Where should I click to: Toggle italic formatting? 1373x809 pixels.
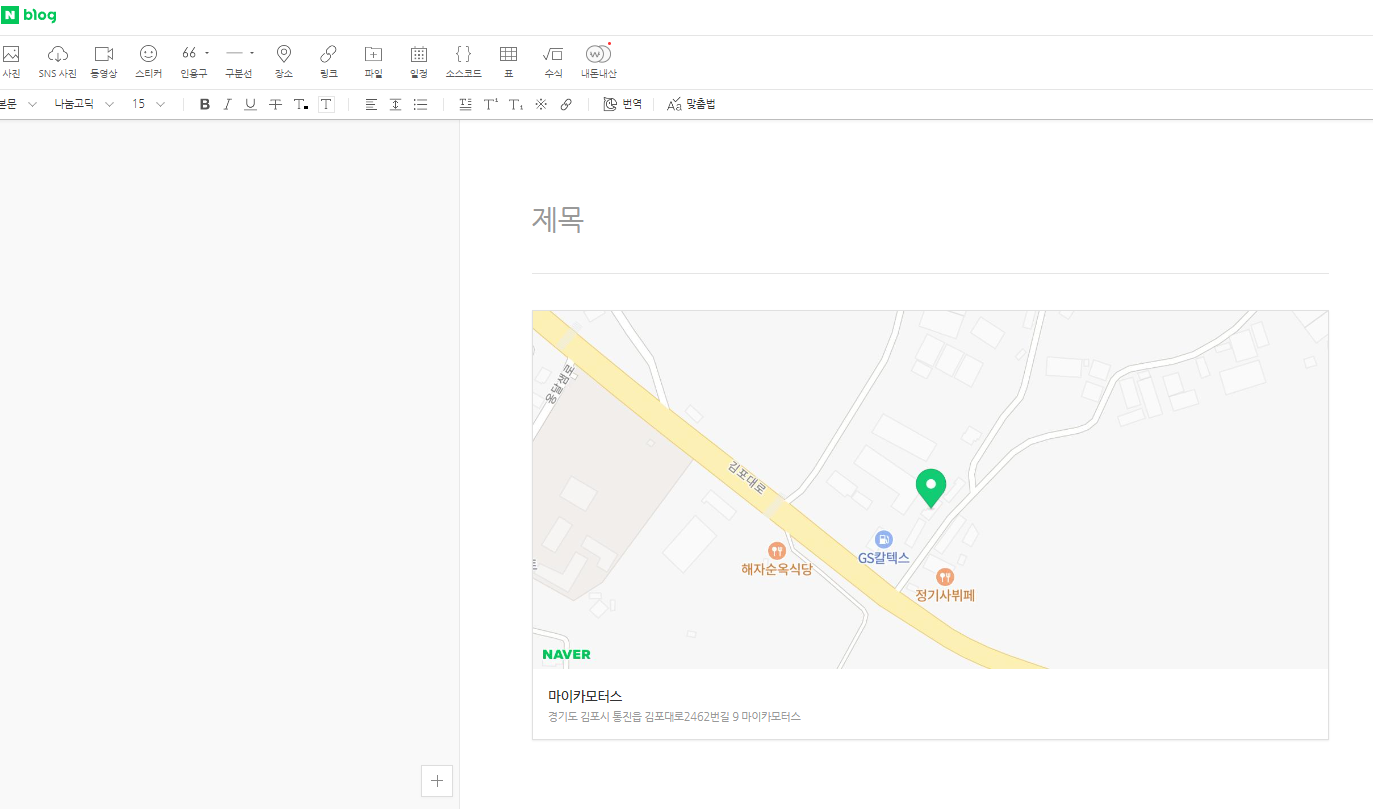tap(227, 104)
